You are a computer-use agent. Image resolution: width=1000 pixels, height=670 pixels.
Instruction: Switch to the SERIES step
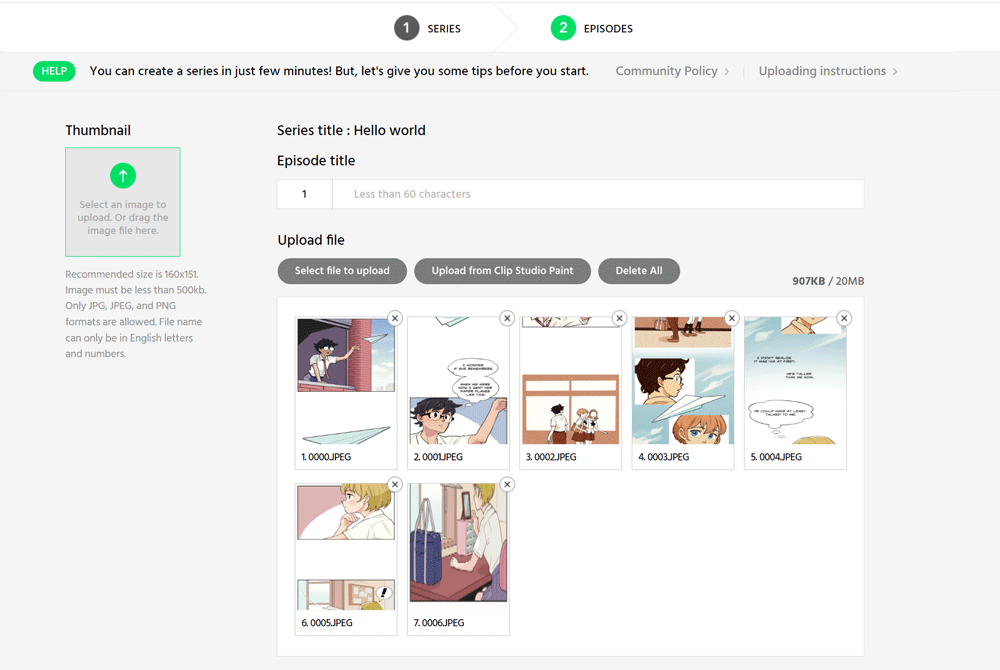click(x=443, y=28)
